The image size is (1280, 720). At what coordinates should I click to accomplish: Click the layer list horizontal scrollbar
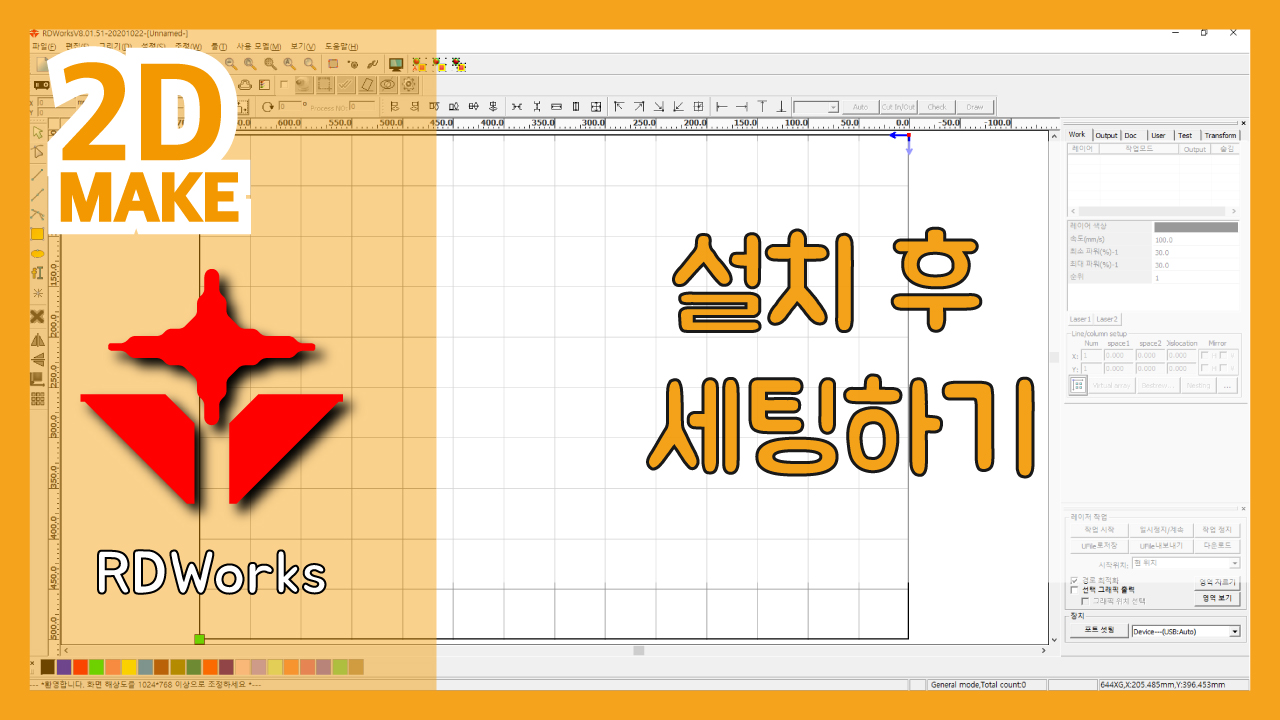point(1153,211)
